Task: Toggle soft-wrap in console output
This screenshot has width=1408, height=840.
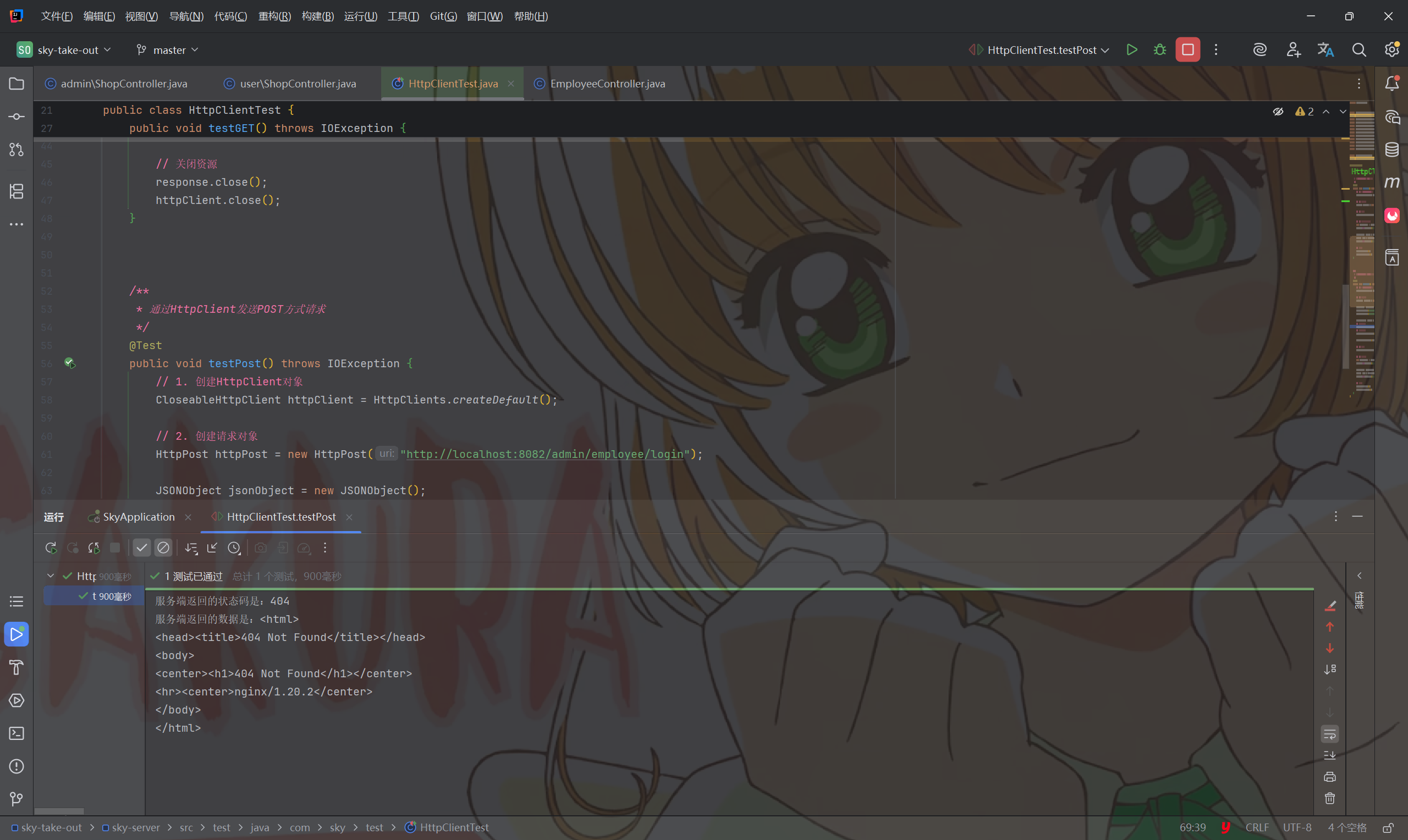Action: (1329, 734)
